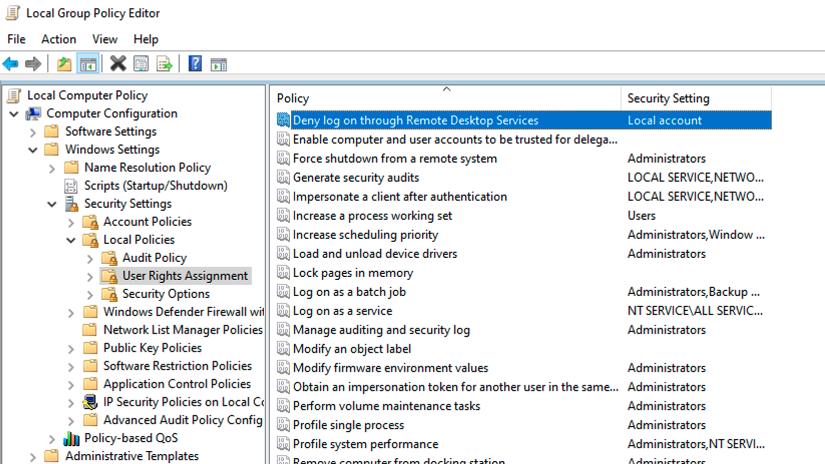The image size is (825, 464).
Task: Expand the Administrative Templates arrow
Action: 33,457
